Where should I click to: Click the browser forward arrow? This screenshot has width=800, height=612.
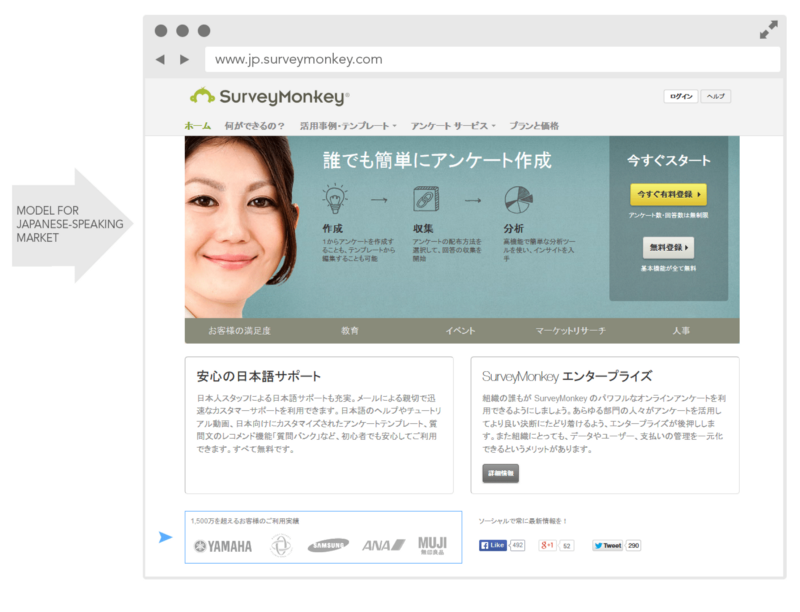184,60
